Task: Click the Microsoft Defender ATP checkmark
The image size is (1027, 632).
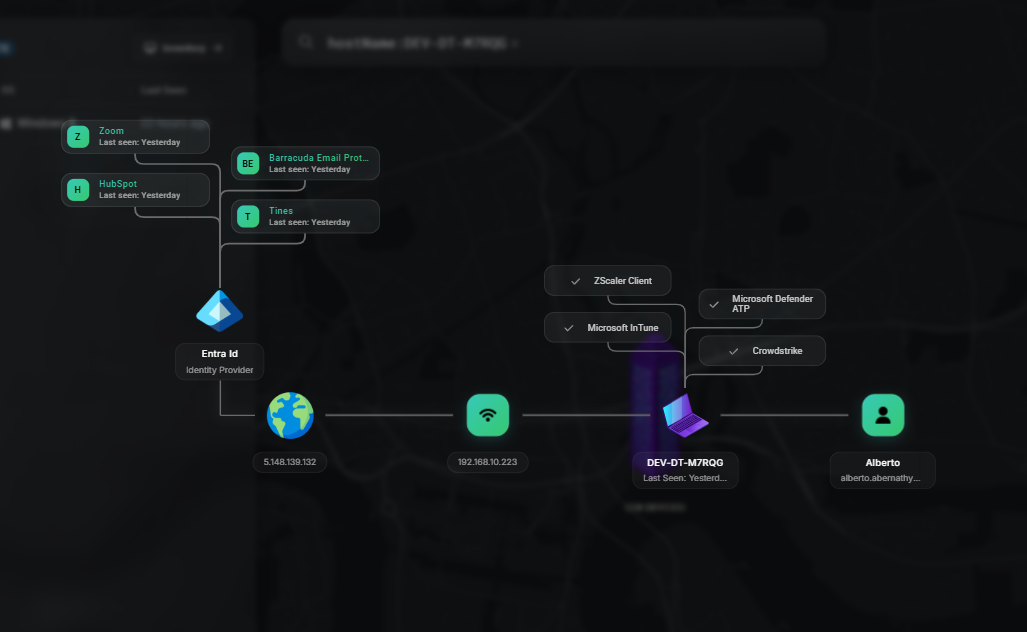Action: [714, 304]
